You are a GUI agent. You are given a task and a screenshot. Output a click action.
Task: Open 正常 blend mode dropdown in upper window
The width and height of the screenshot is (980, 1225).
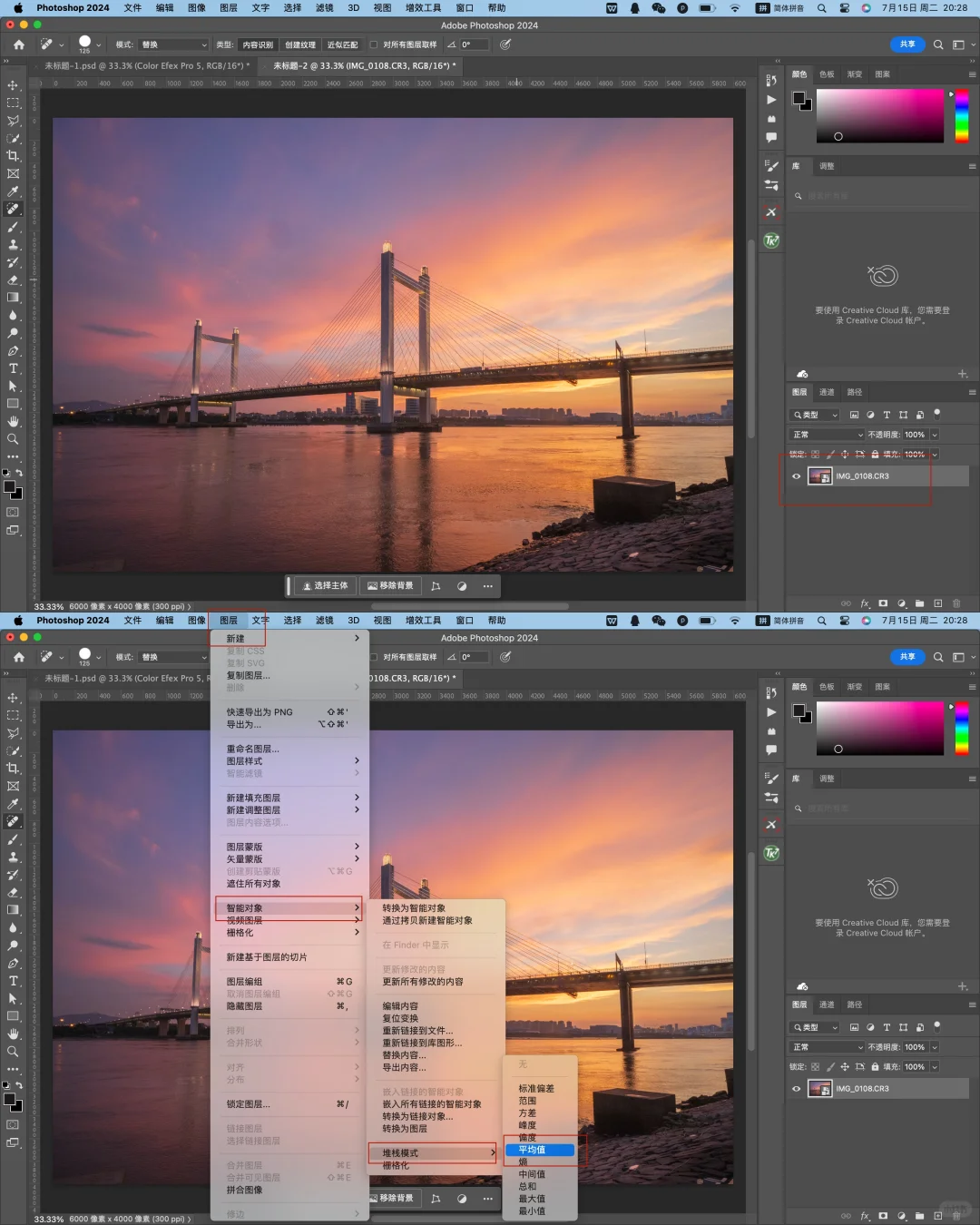click(x=827, y=435)
